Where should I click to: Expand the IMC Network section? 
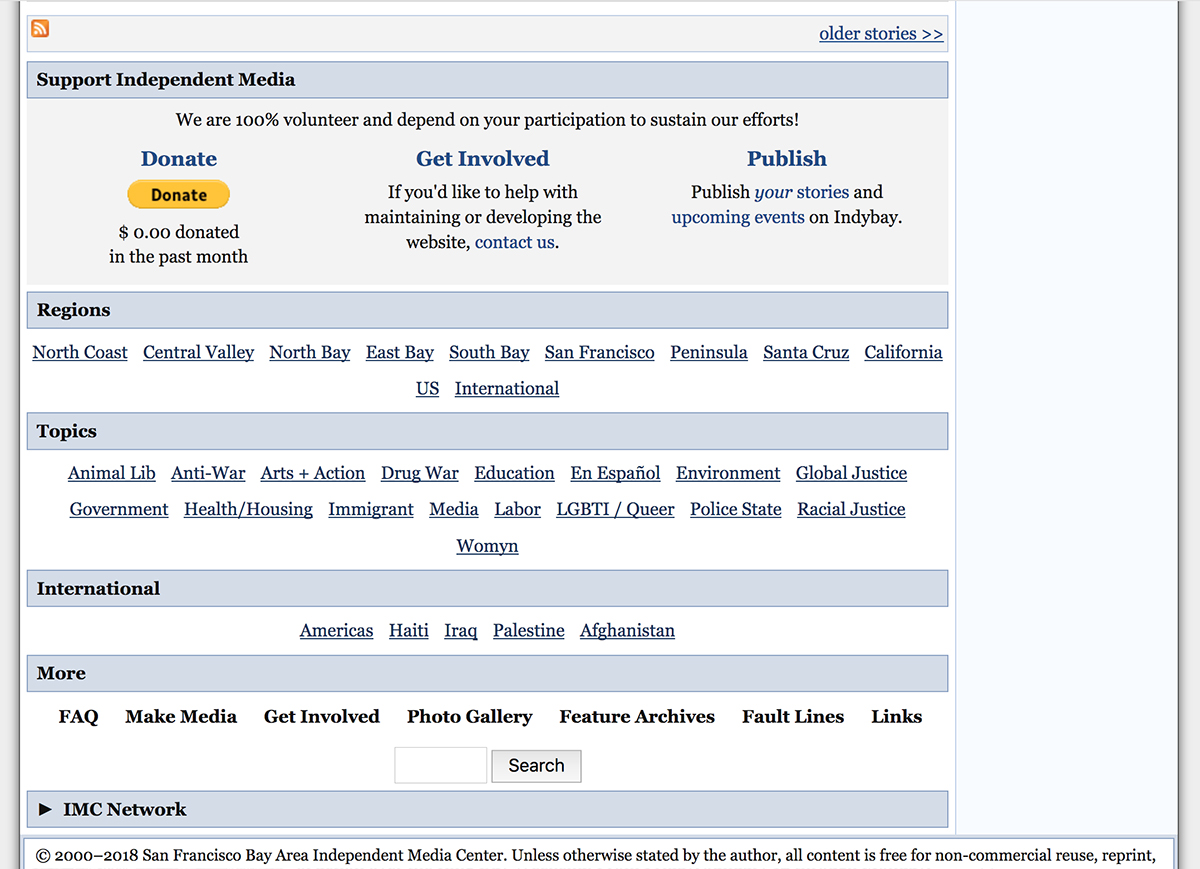pyautogui.click(x=487, y=810)
